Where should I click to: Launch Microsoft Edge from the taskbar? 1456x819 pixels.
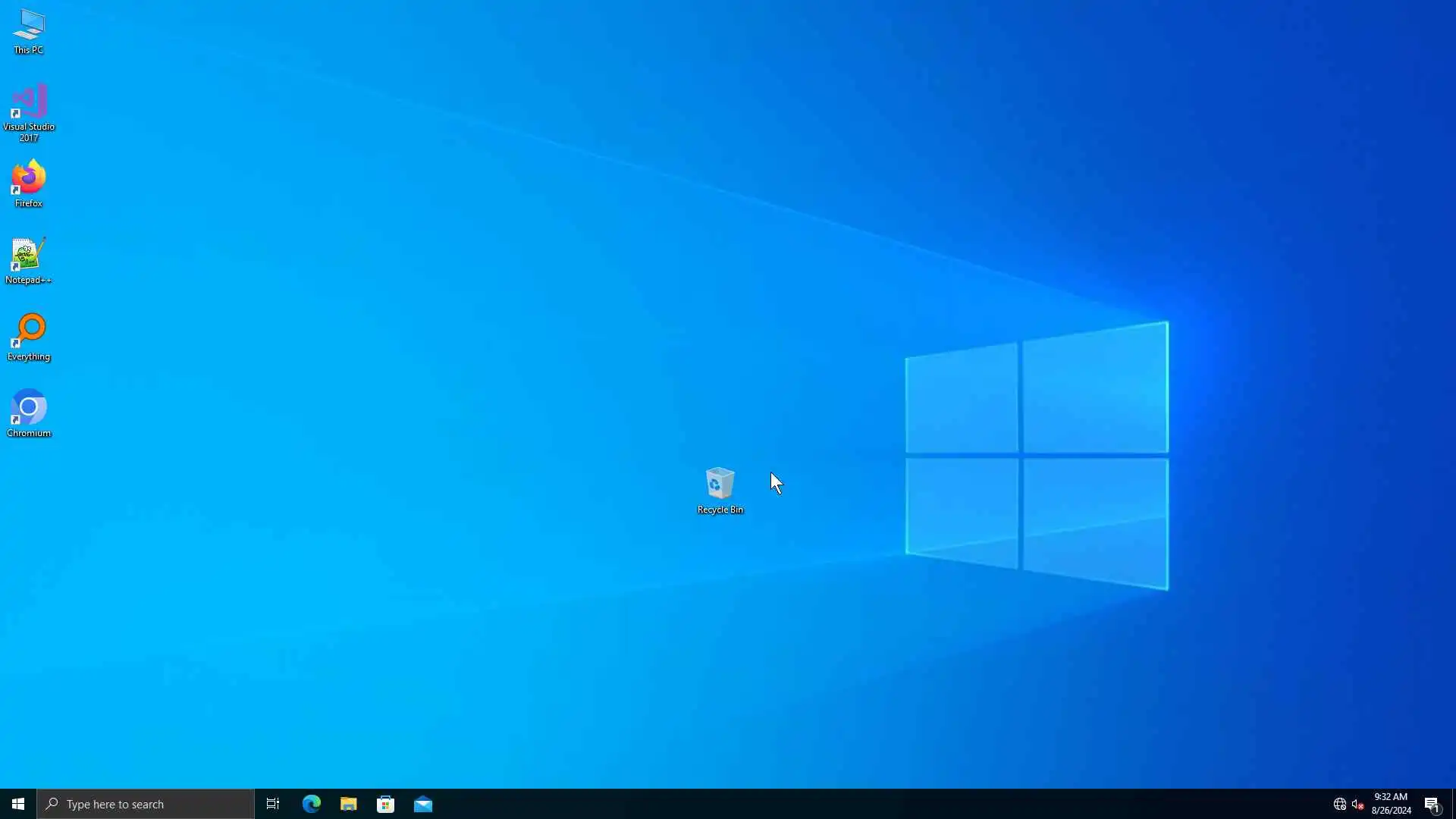pos(311,804)
